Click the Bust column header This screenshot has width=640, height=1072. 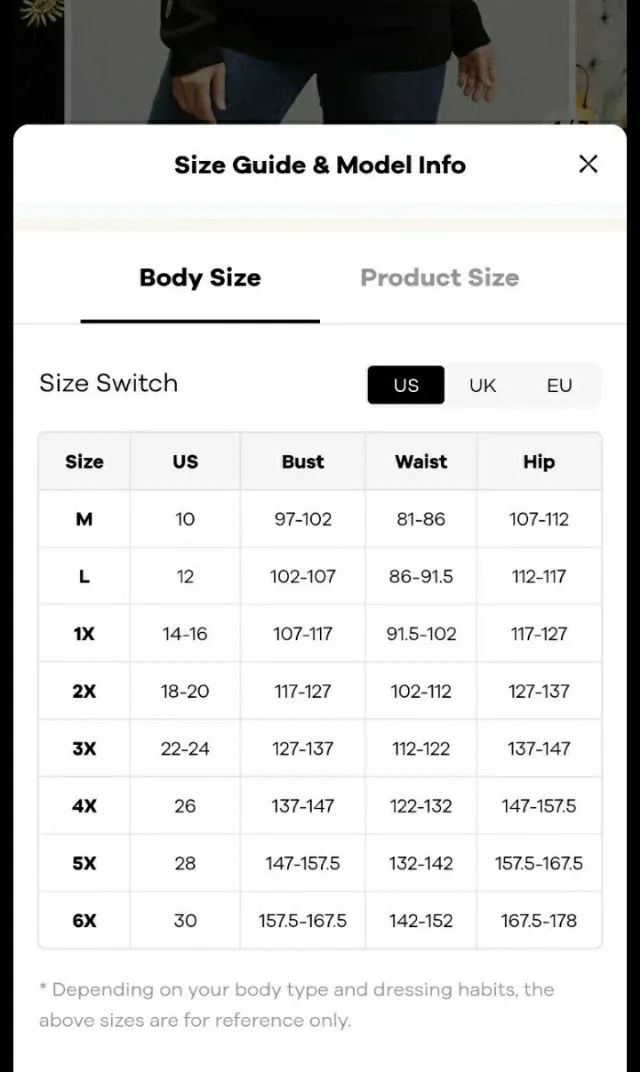(303, 461)
